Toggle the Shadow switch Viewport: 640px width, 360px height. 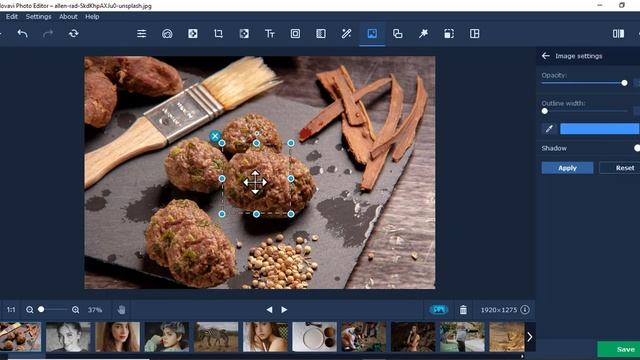(637, 148)
